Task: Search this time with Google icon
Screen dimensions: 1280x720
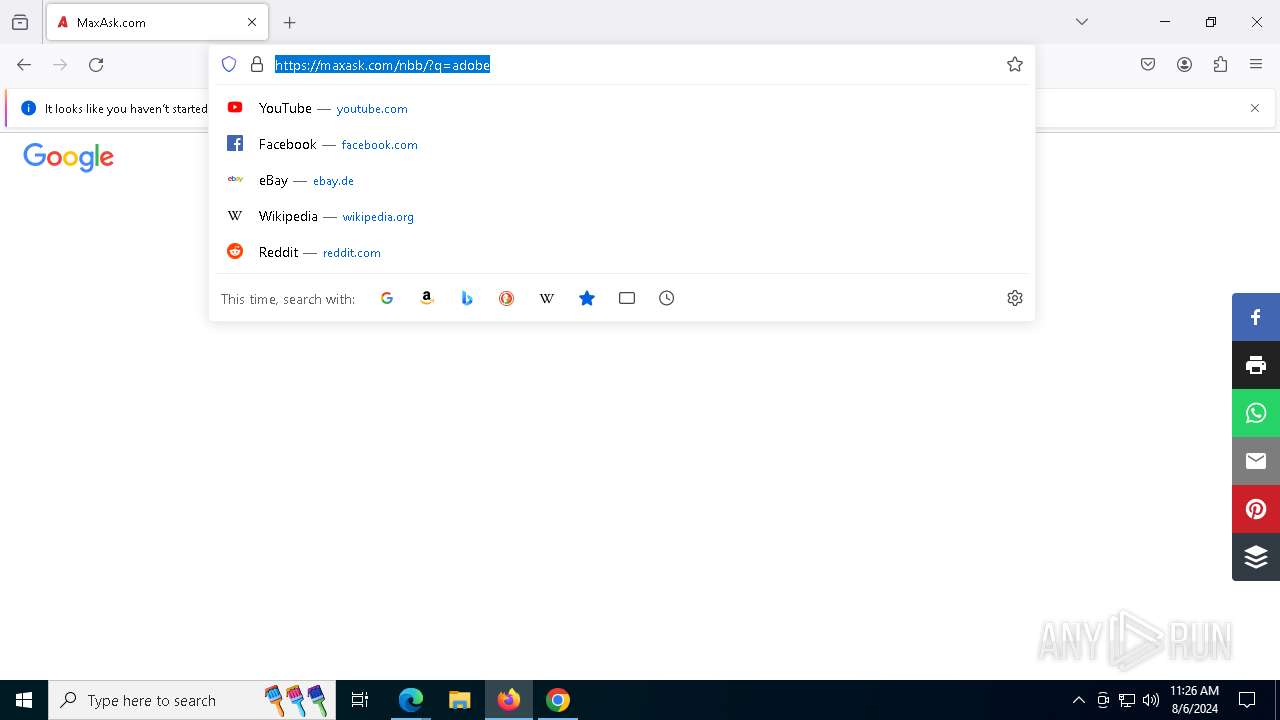Action: click(387, 298)
